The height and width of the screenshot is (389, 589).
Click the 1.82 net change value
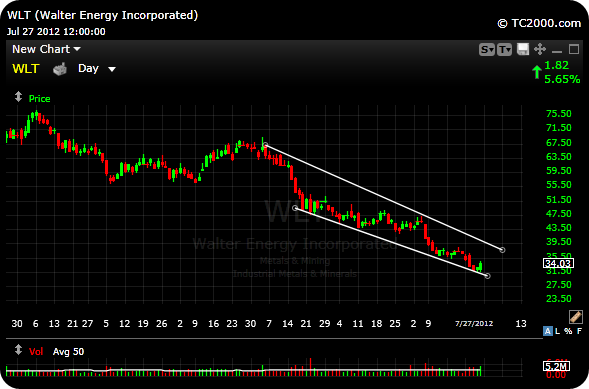(x=556, y=65)
